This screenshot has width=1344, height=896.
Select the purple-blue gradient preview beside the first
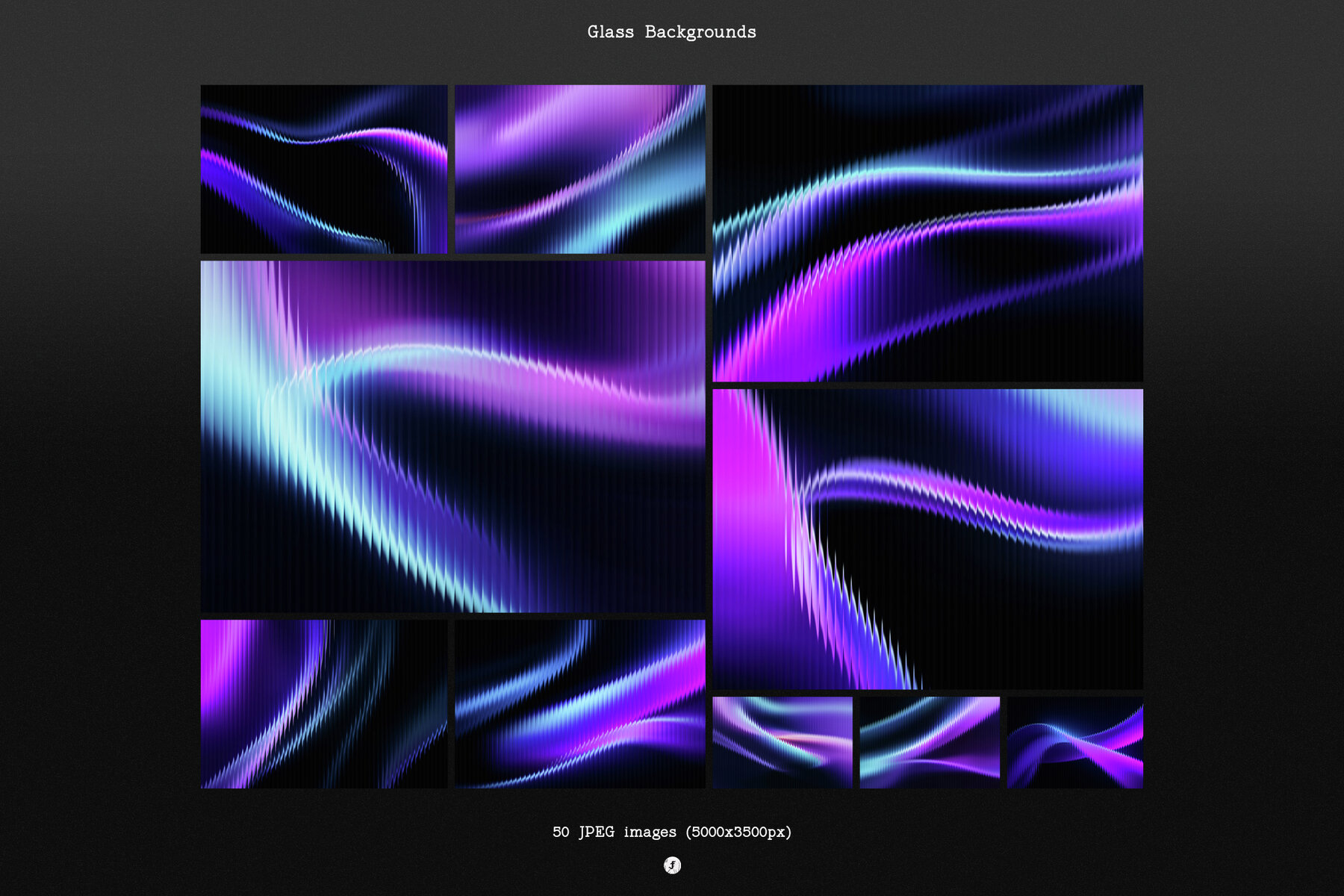581,169
